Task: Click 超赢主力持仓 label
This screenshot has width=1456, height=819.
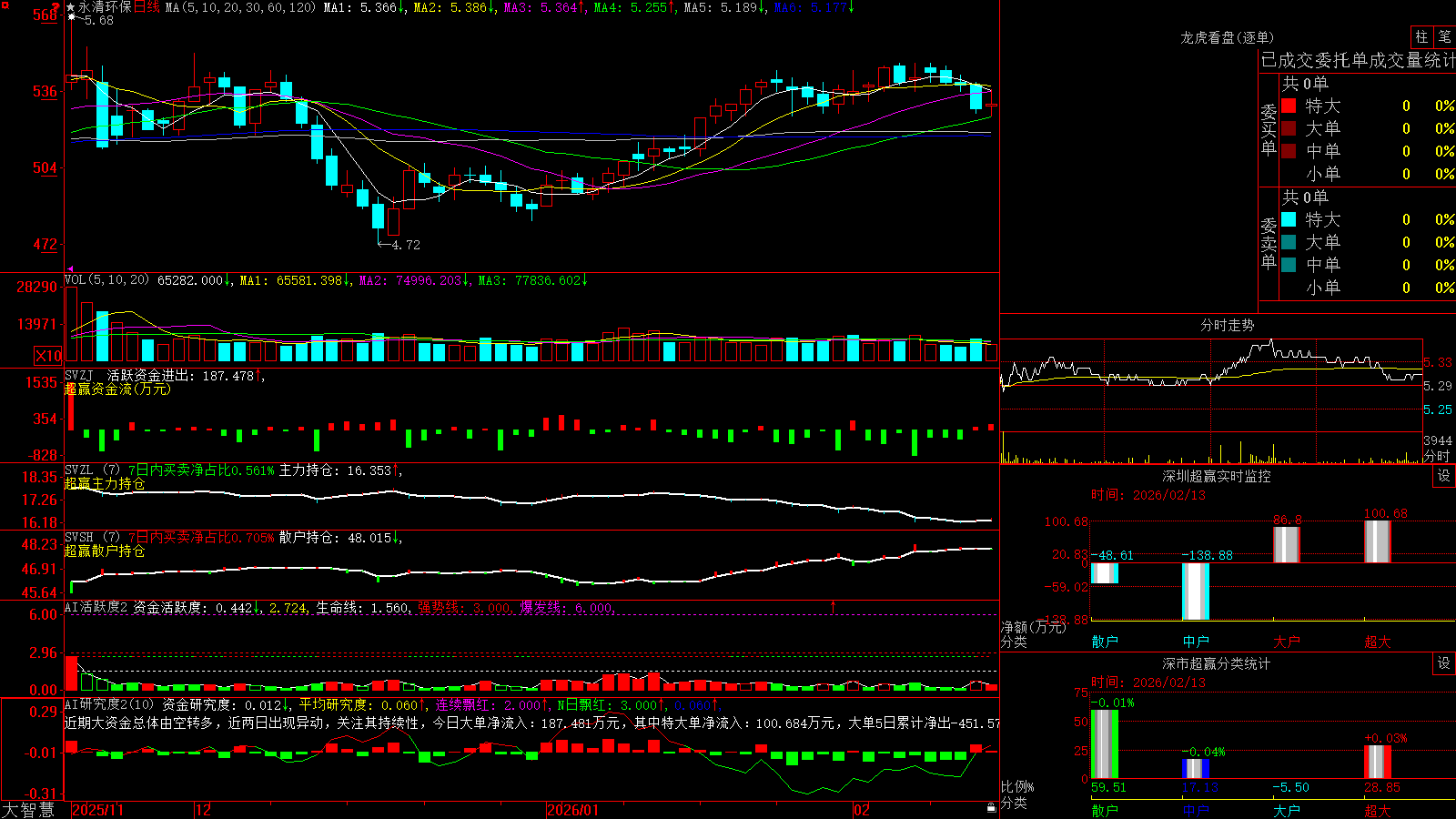Action: [105, 483]
